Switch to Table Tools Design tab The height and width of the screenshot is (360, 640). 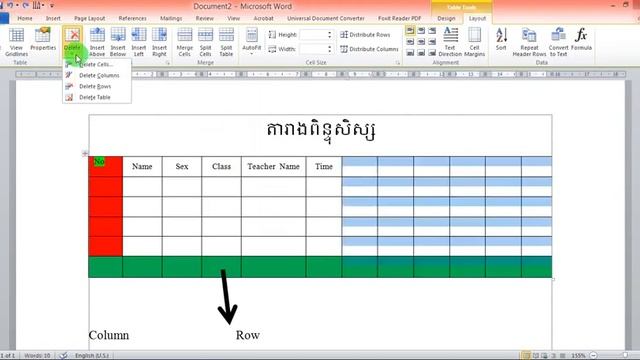446,19
